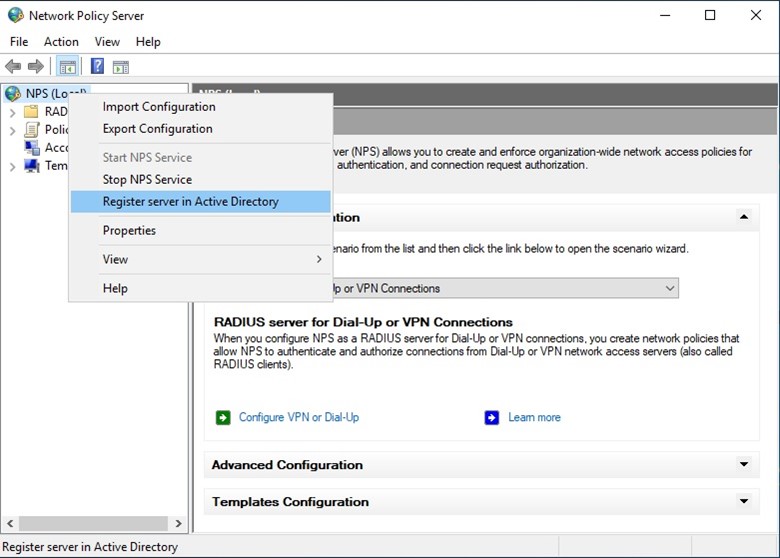780x558 pixels.
Task: Click green arrow icon beside Configure VPN
Action: pos(223,417)
